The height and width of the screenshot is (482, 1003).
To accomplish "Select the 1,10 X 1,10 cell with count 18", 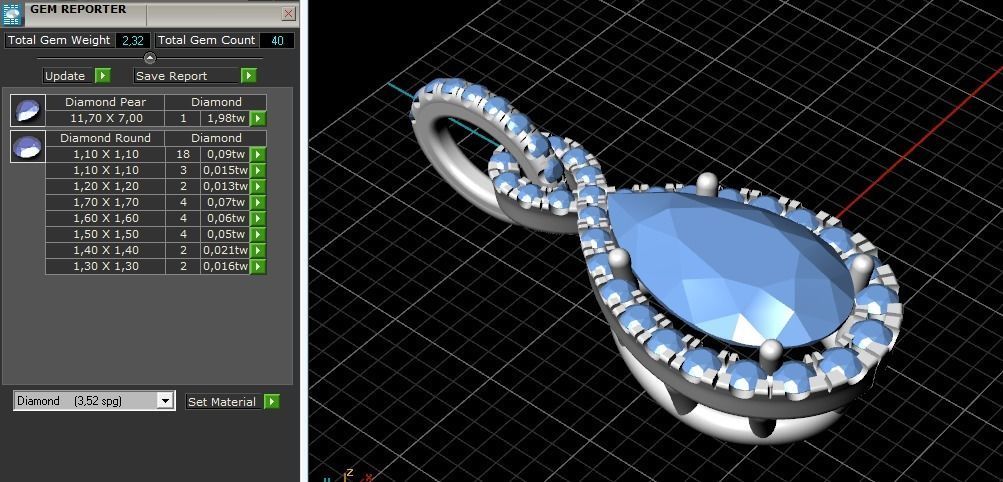I will [106, 154].
